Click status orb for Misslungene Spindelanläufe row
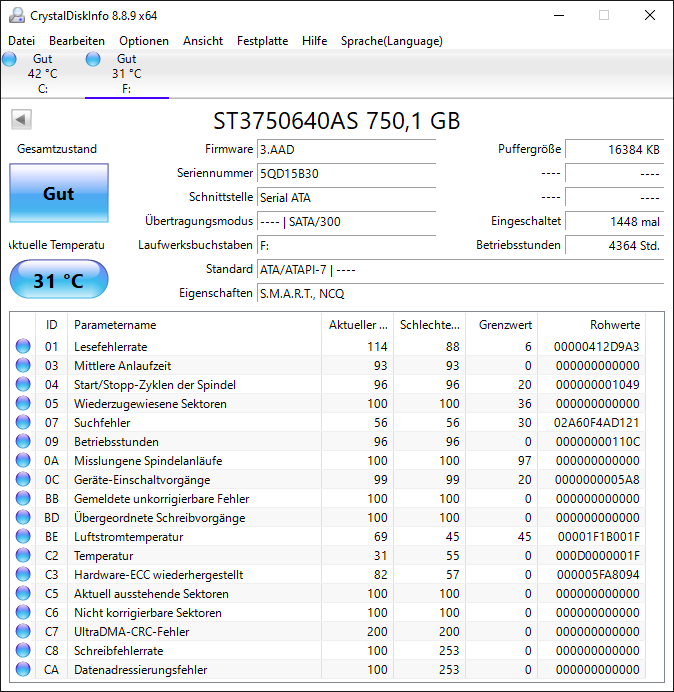 pos(23,460)
